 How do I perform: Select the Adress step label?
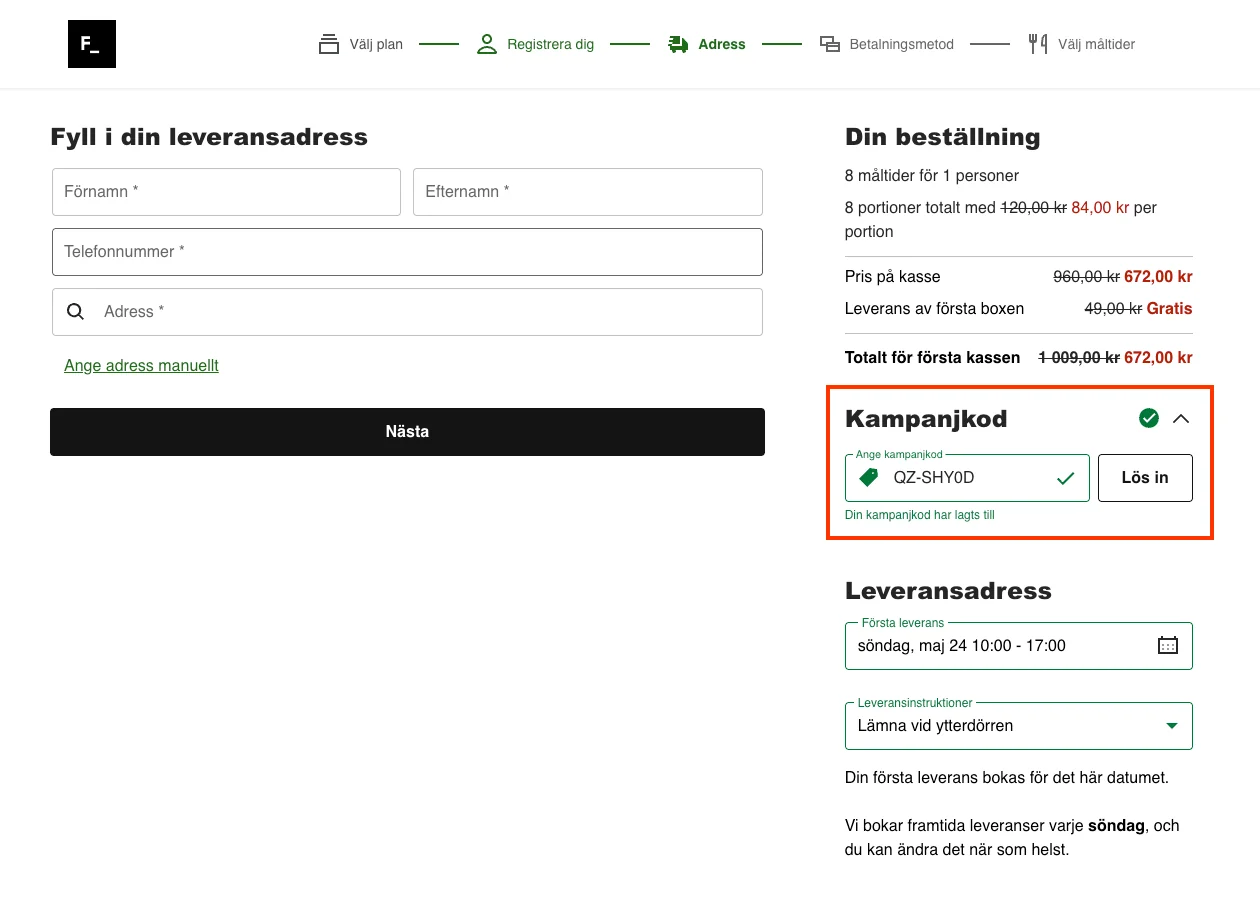pyautogui.click(x=722, y=44)
